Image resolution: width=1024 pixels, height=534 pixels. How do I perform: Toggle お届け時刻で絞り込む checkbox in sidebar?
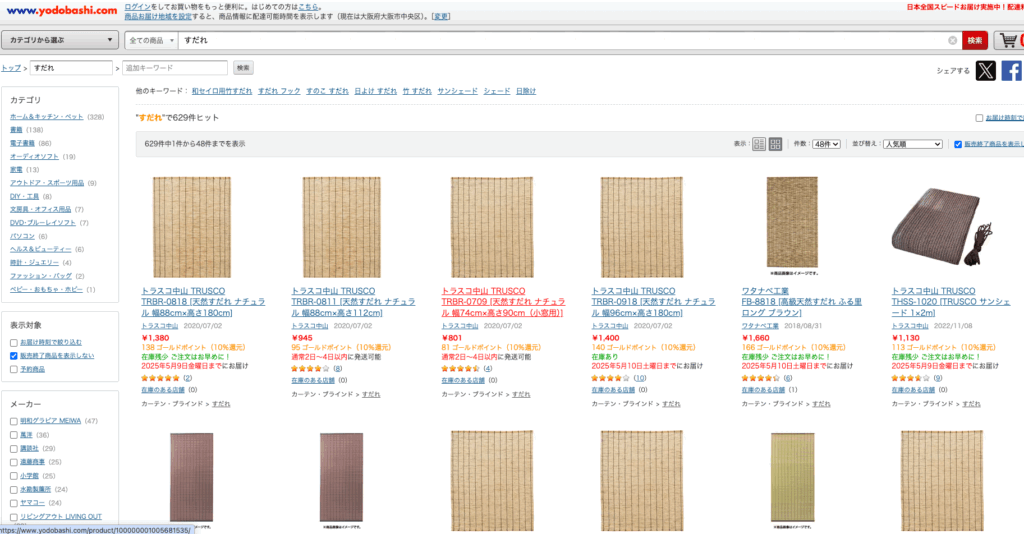[x=14, y=343]
